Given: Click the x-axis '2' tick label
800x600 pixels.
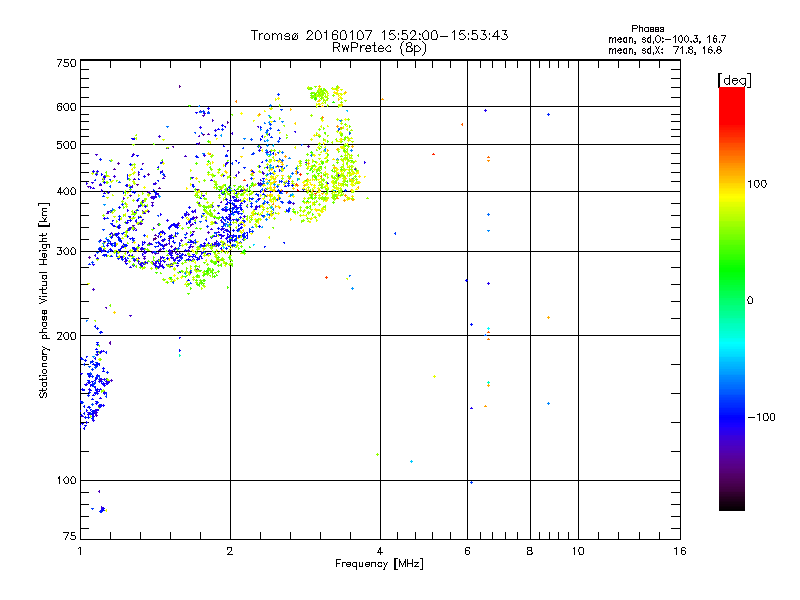Looking at the screenshot, I should click(230, 551).
